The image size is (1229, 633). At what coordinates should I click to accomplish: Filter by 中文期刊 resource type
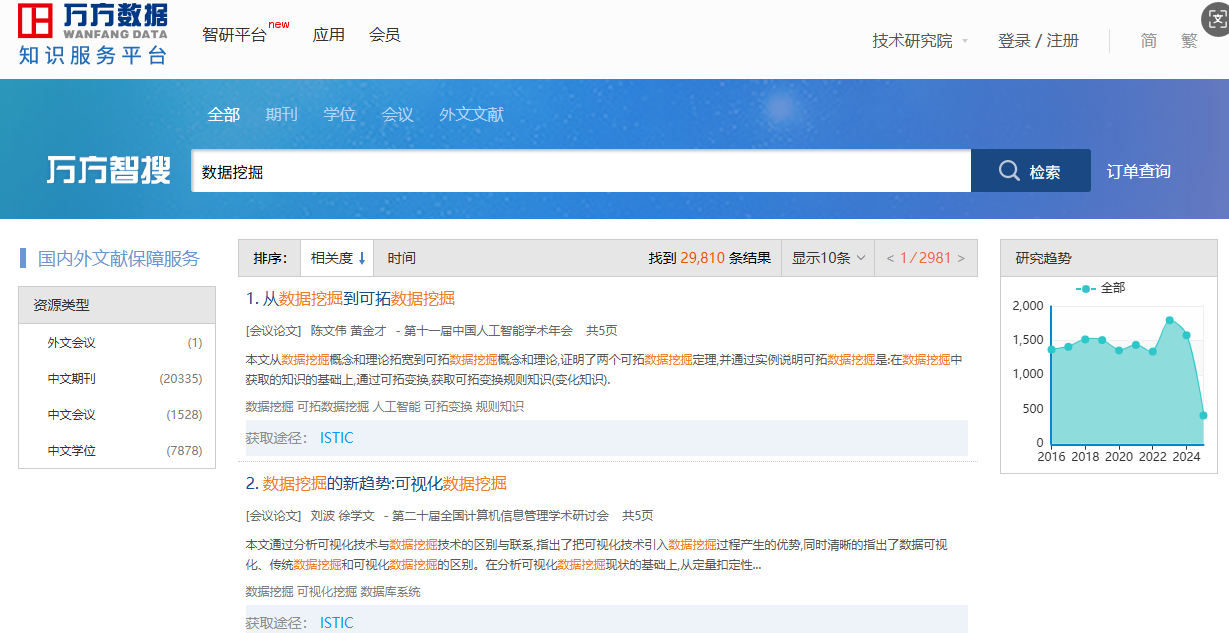pyautogui.click(x=72, y=379)
